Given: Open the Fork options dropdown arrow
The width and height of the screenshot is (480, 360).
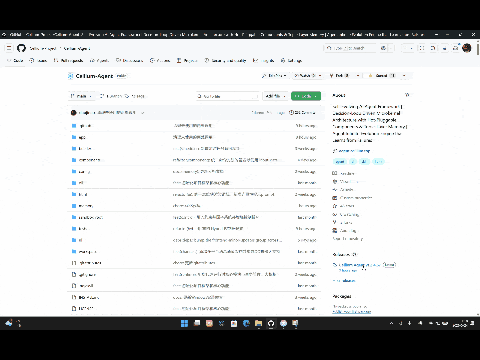Looking at the screenshot, I should pos(358,76).
